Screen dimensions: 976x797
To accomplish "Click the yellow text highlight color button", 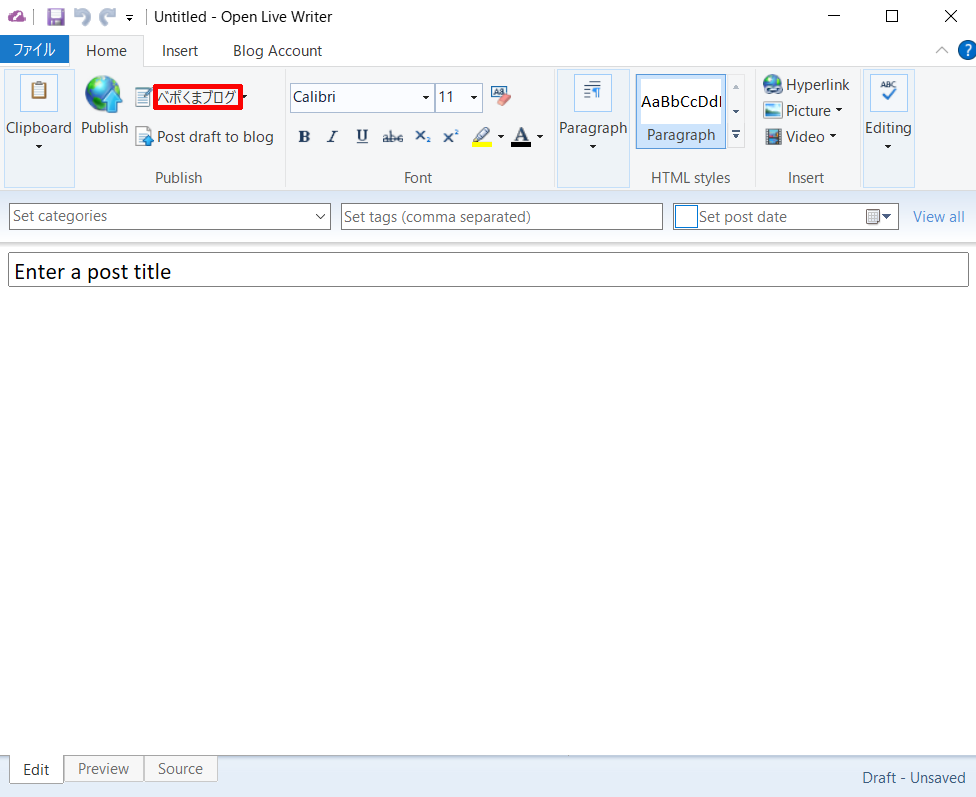I will pos(482,137).
